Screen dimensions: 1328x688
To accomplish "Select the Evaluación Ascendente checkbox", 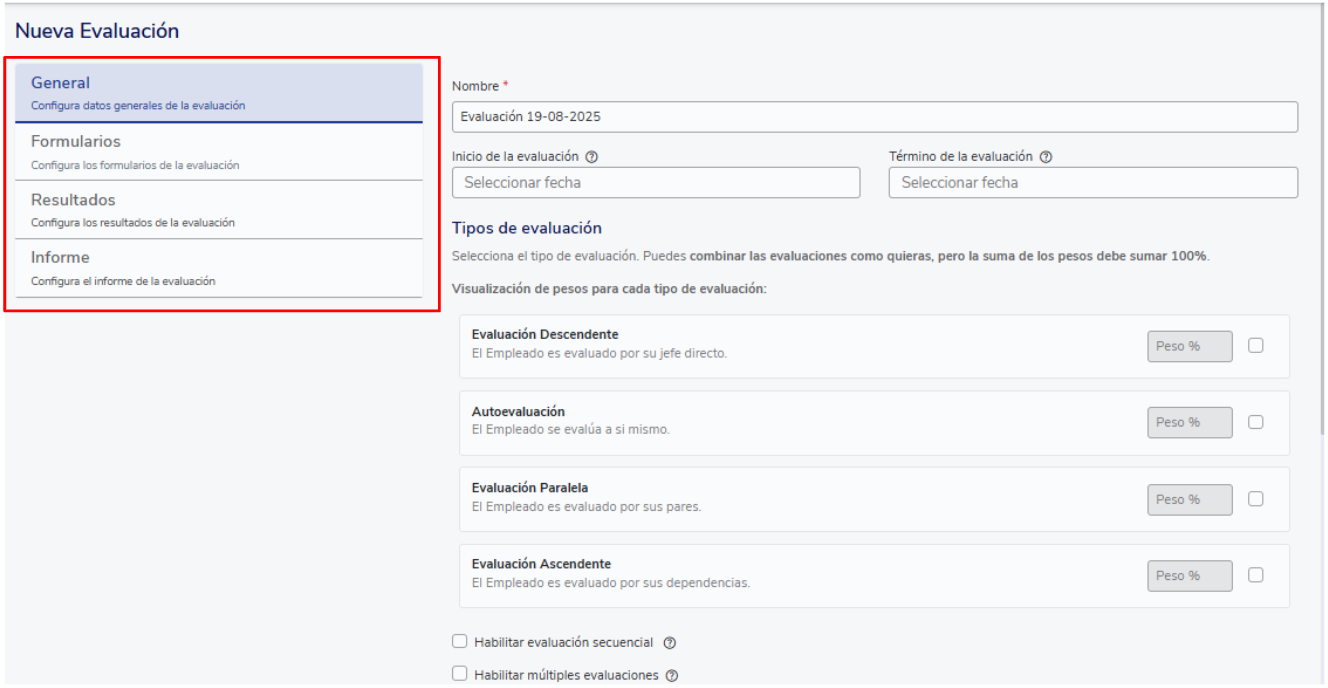I will (x=1256, y=575).
